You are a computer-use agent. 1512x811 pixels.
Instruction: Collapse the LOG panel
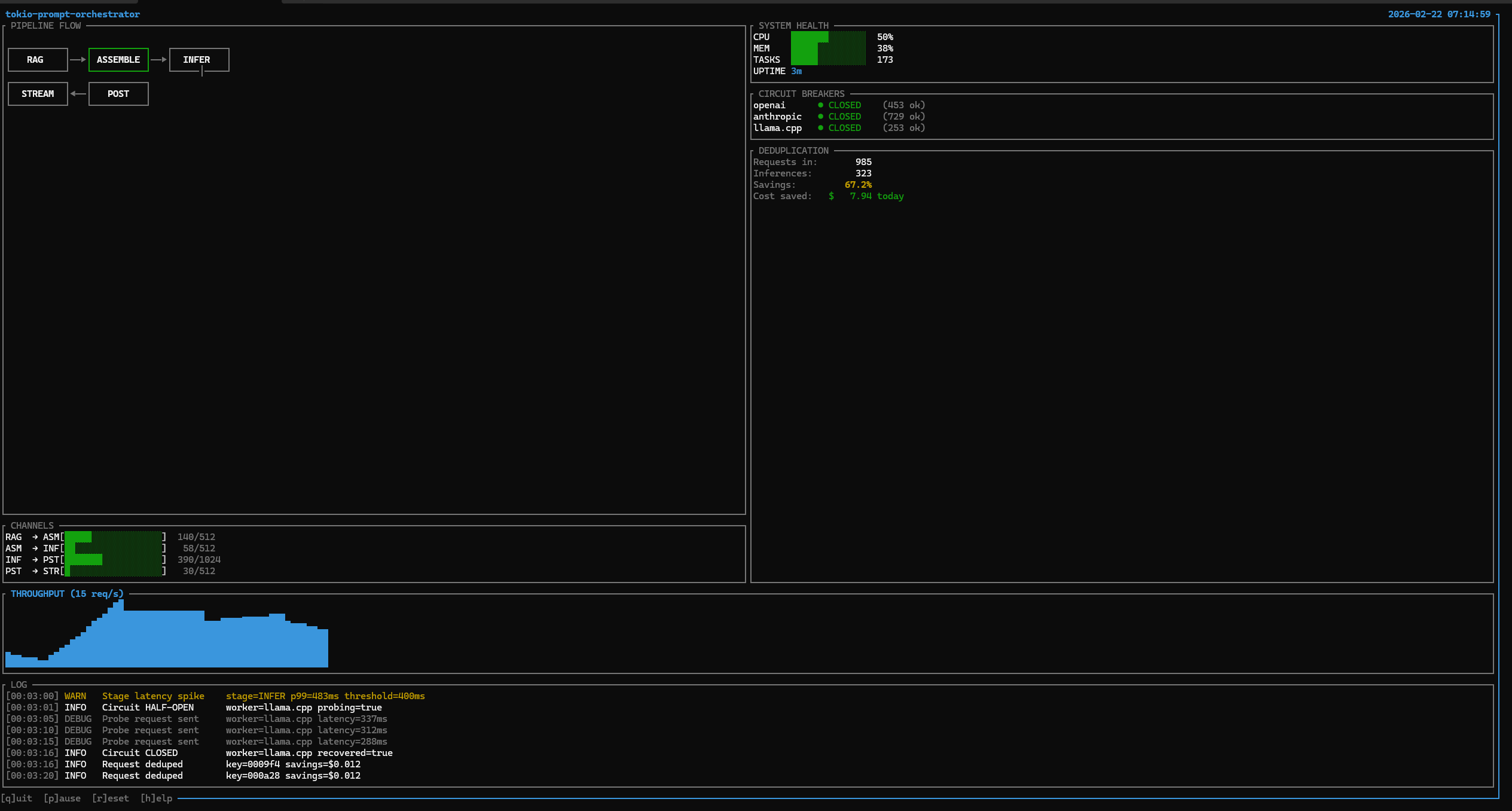[x=19, y=684]
